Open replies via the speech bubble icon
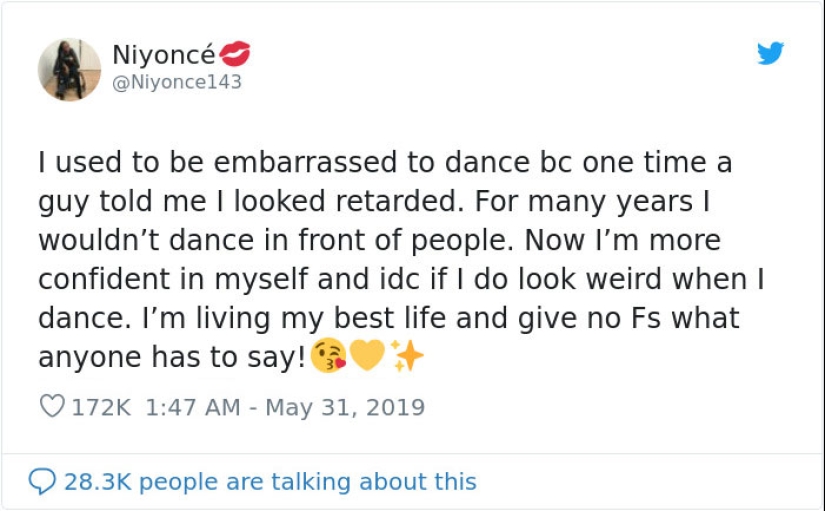This screenshot has height=511, width=825. (41, 482)
